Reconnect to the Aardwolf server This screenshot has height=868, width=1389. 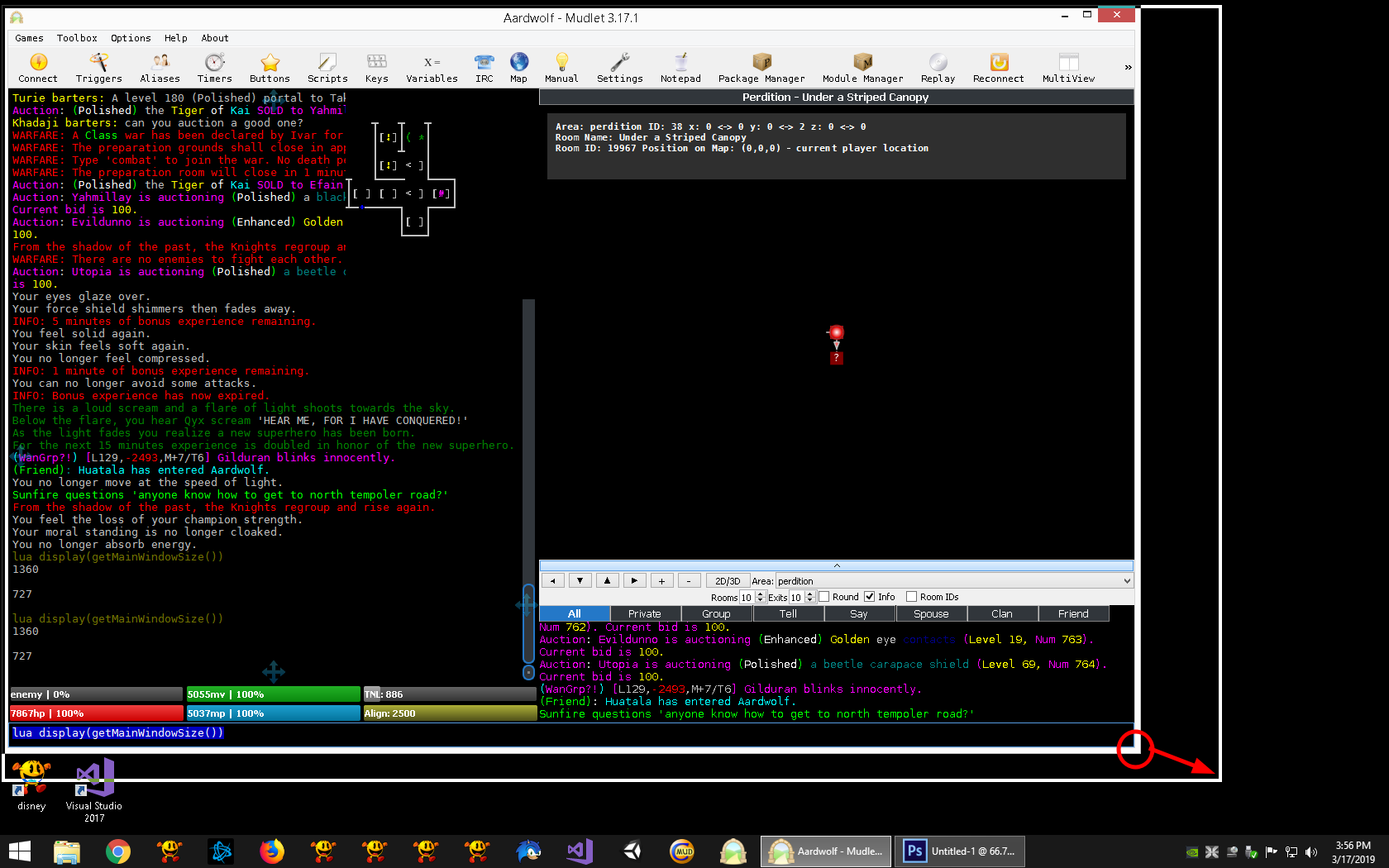point(997,66)
